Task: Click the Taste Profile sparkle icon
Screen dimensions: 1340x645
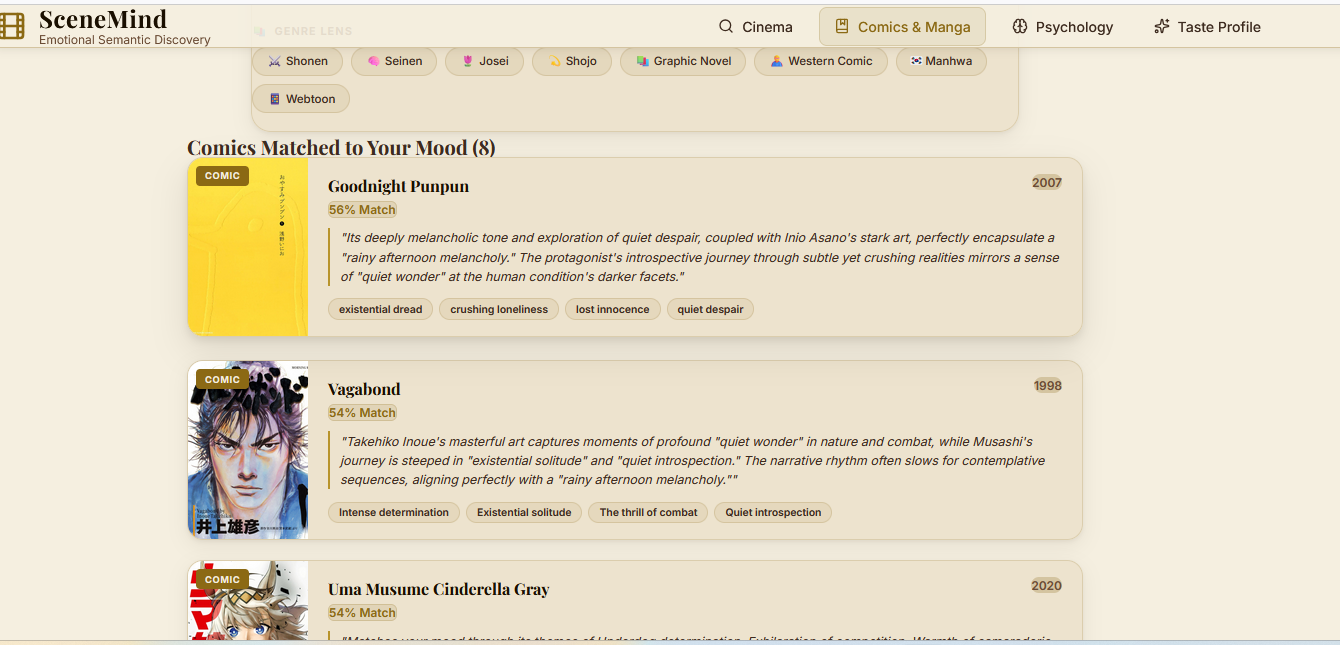Action: coord(1162,27)
